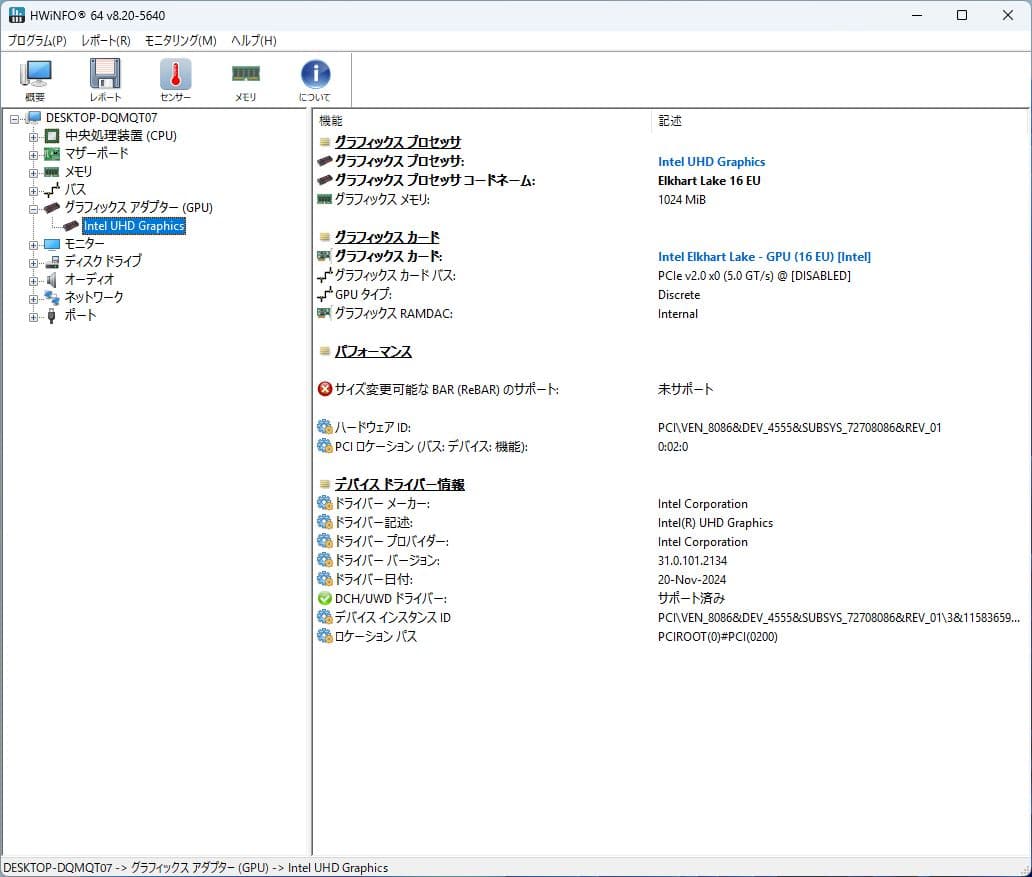Collapse the グラフィックス アダプター (GPU) node
This screenshot has width=1032, height=877.
(x=34, y=208)
